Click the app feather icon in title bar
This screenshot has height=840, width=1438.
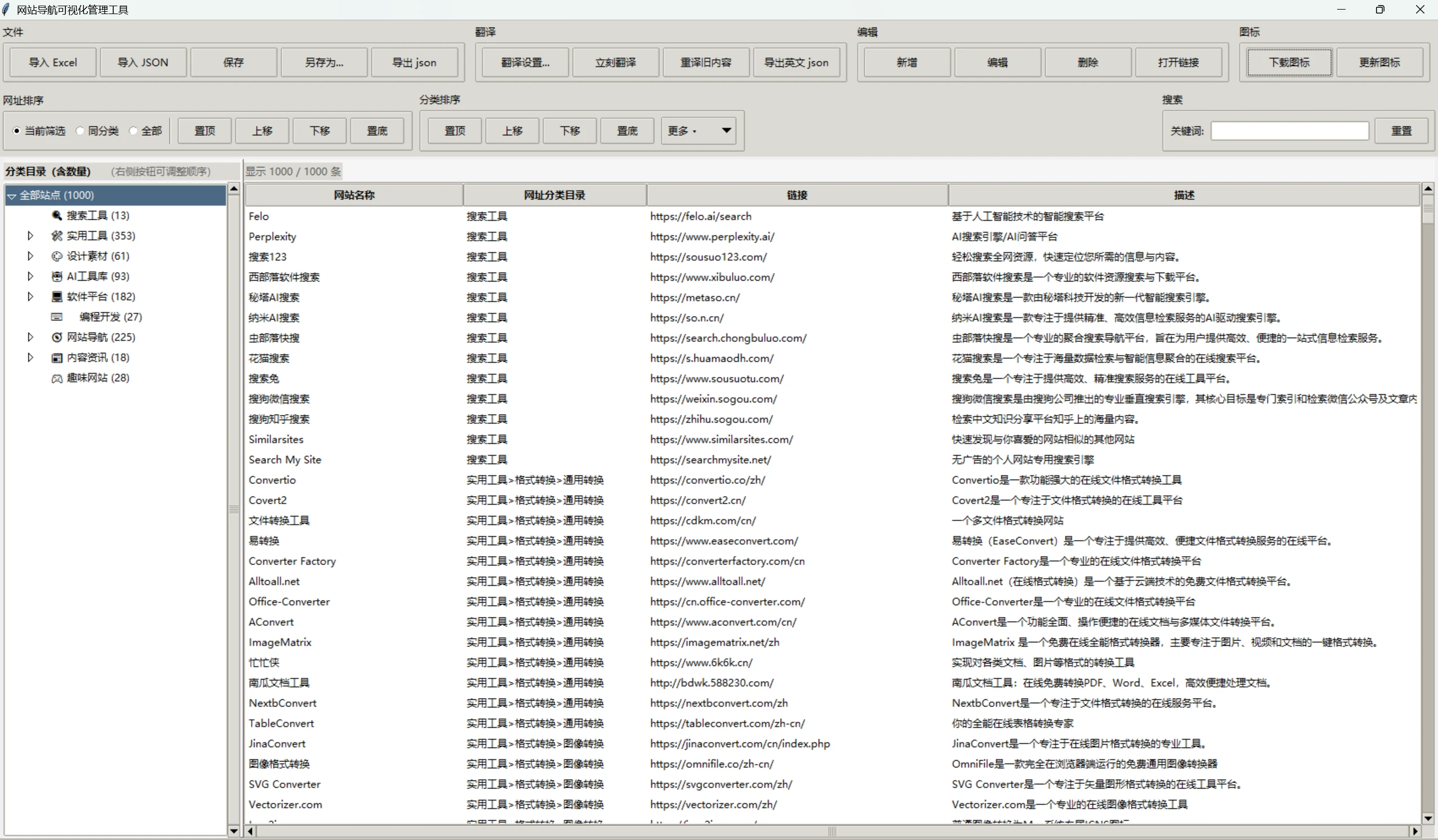[6, 9]
